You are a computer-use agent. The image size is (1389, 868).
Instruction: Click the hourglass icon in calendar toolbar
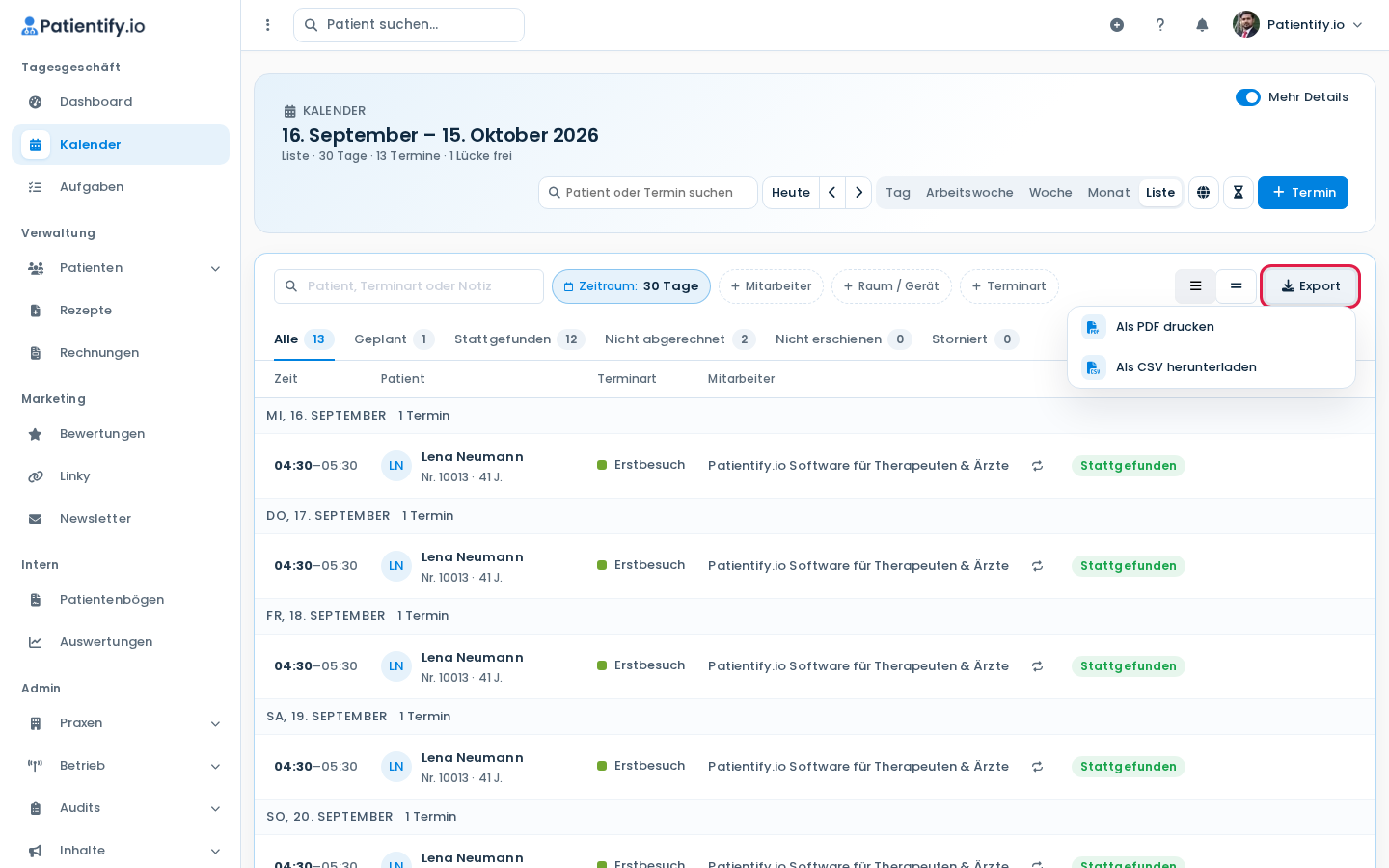click(x=1239, y=193)
